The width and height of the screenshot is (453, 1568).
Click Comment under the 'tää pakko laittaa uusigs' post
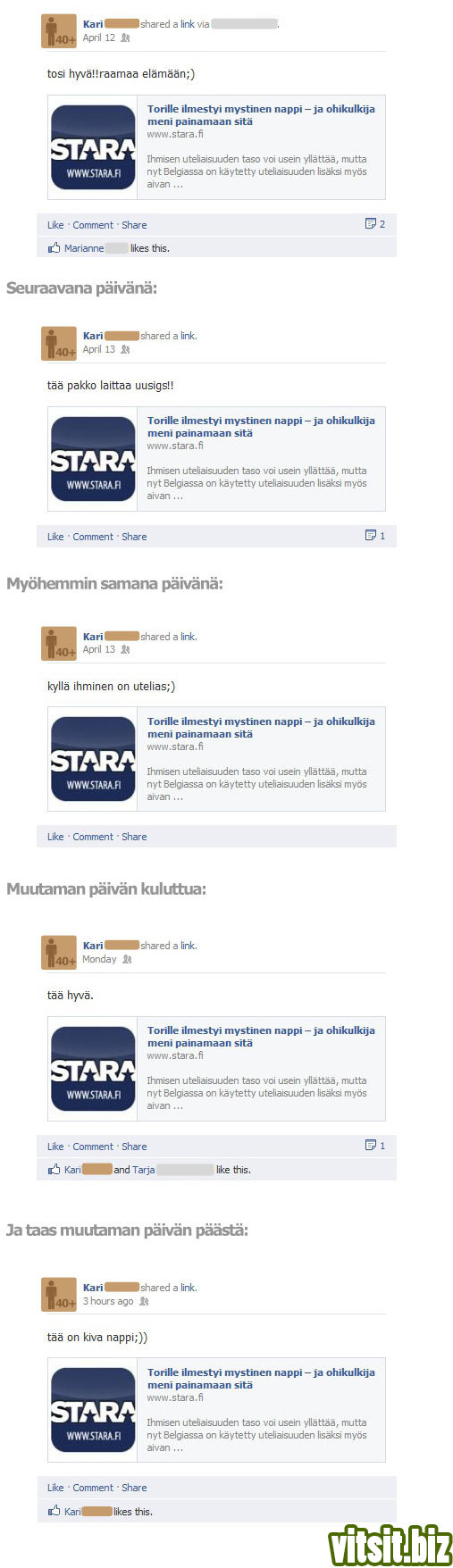pyautogui.click(x=93, y=537)
